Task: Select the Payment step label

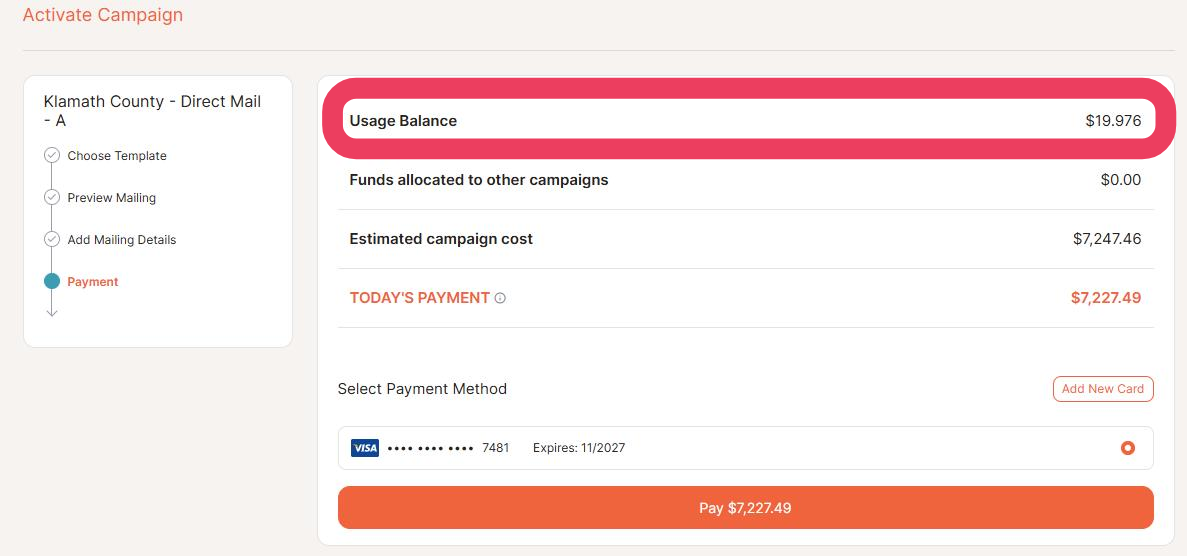Action: [x=93, y=282]
